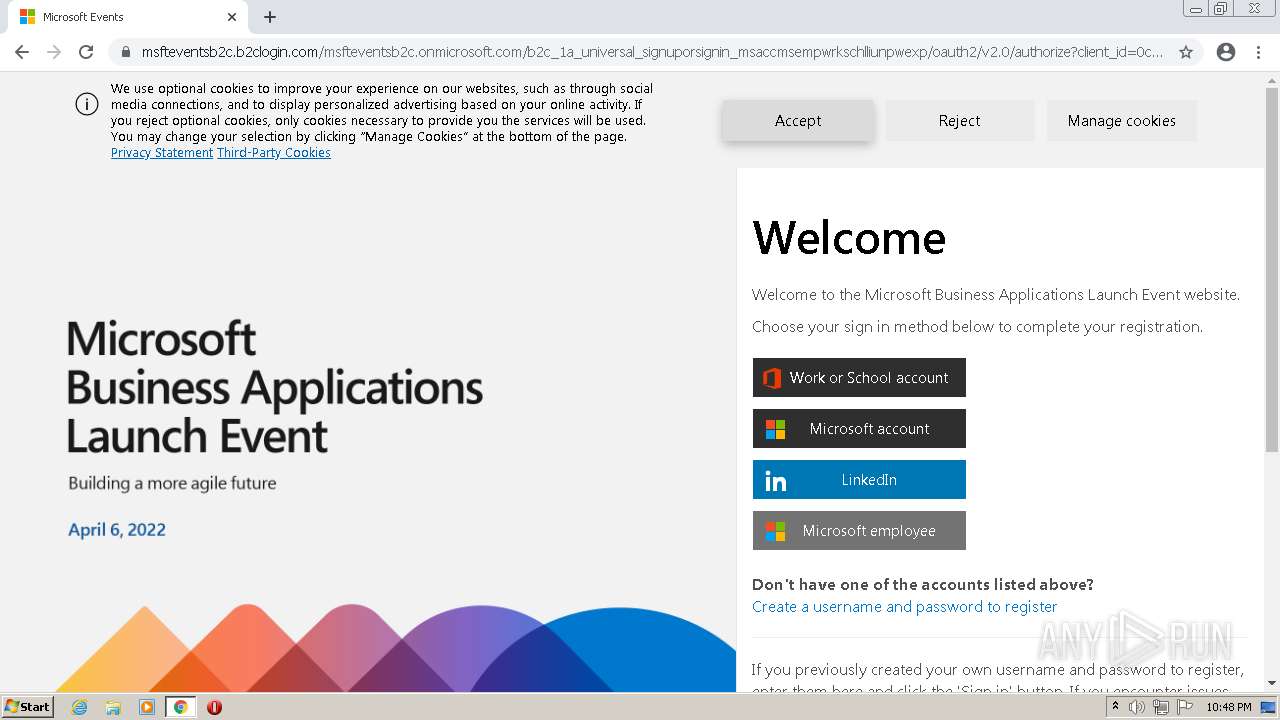The height and width of the screenshot is (720, 1280).
Task: Sign in with Work or School account
Action: coord(859,378)
